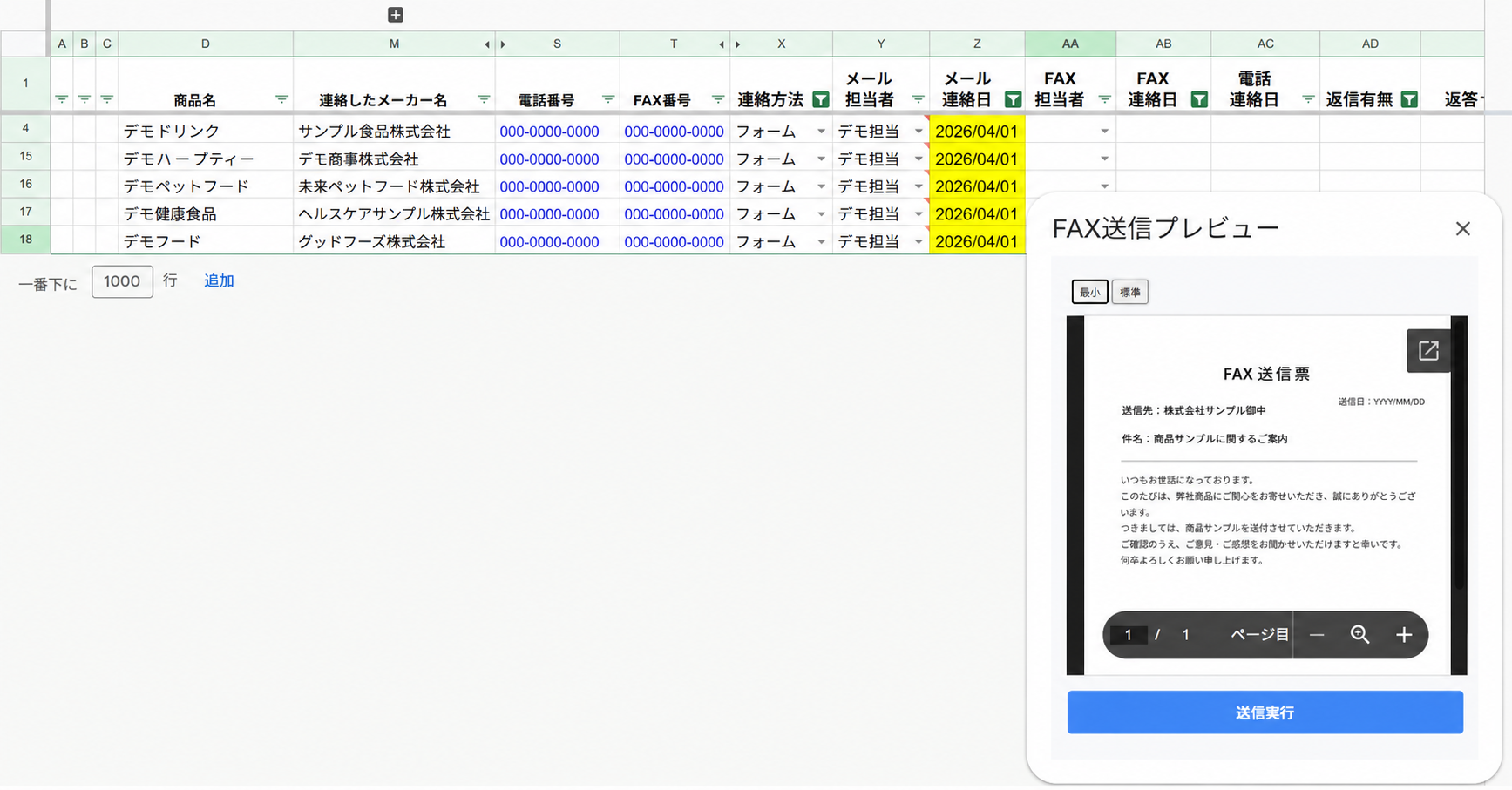1512x790 pixels.
Task: Close the FAX送信プレビュー panel
Action: [x=1463, y=228]
